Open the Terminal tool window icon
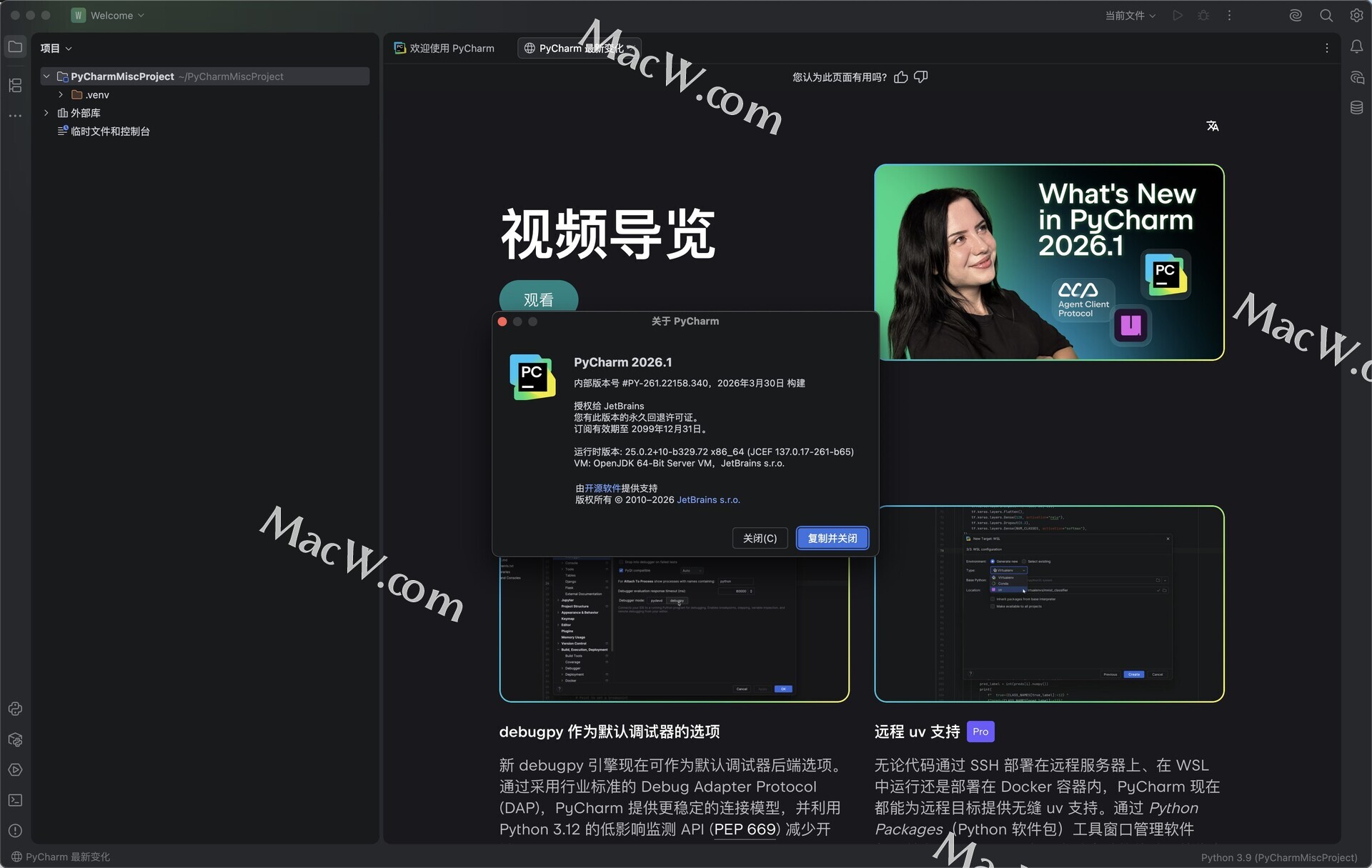The width and height of the screenshot is (1372, 868). click(15, 800)
